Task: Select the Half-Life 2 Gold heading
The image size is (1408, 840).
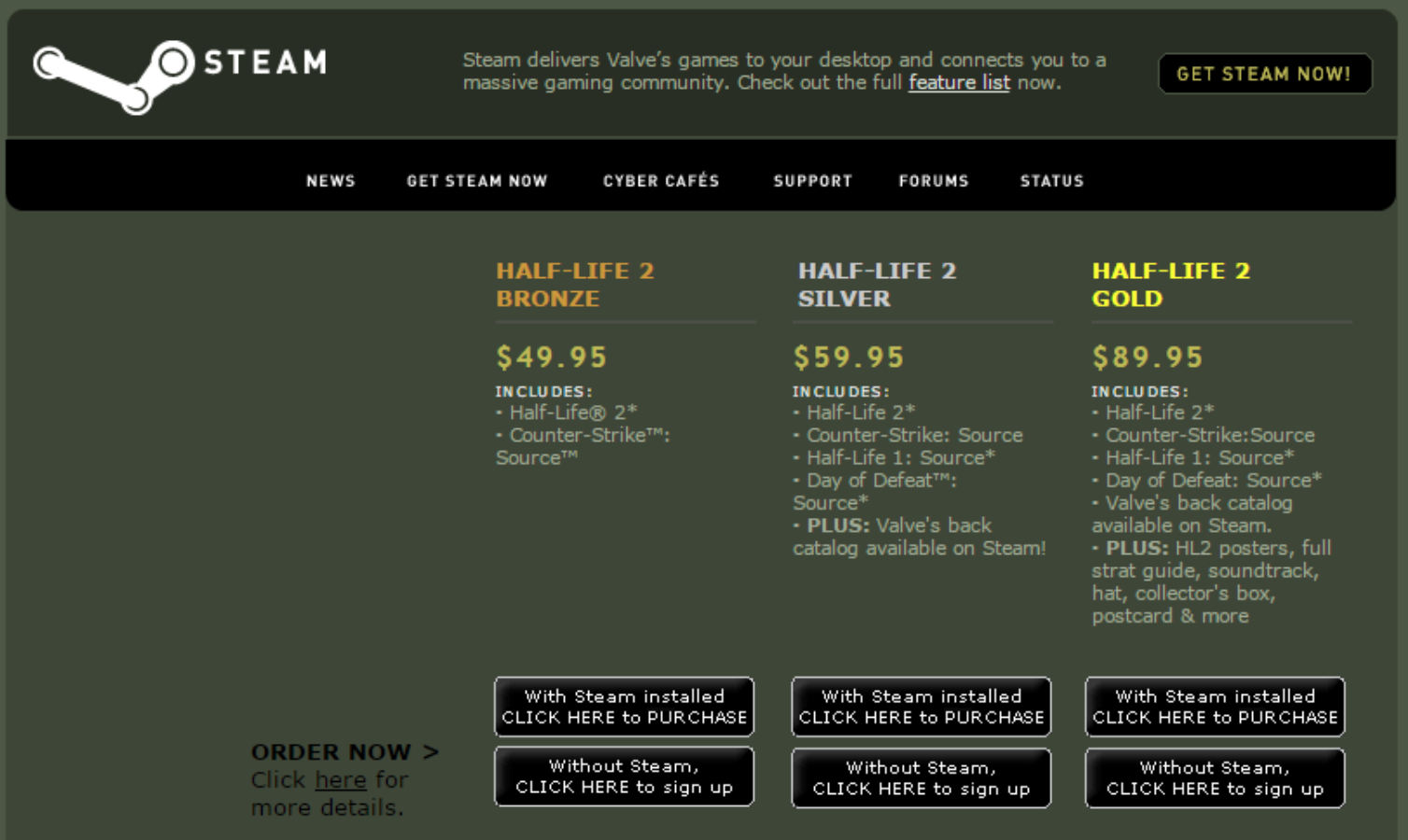Action: [x=1170, y=285]
